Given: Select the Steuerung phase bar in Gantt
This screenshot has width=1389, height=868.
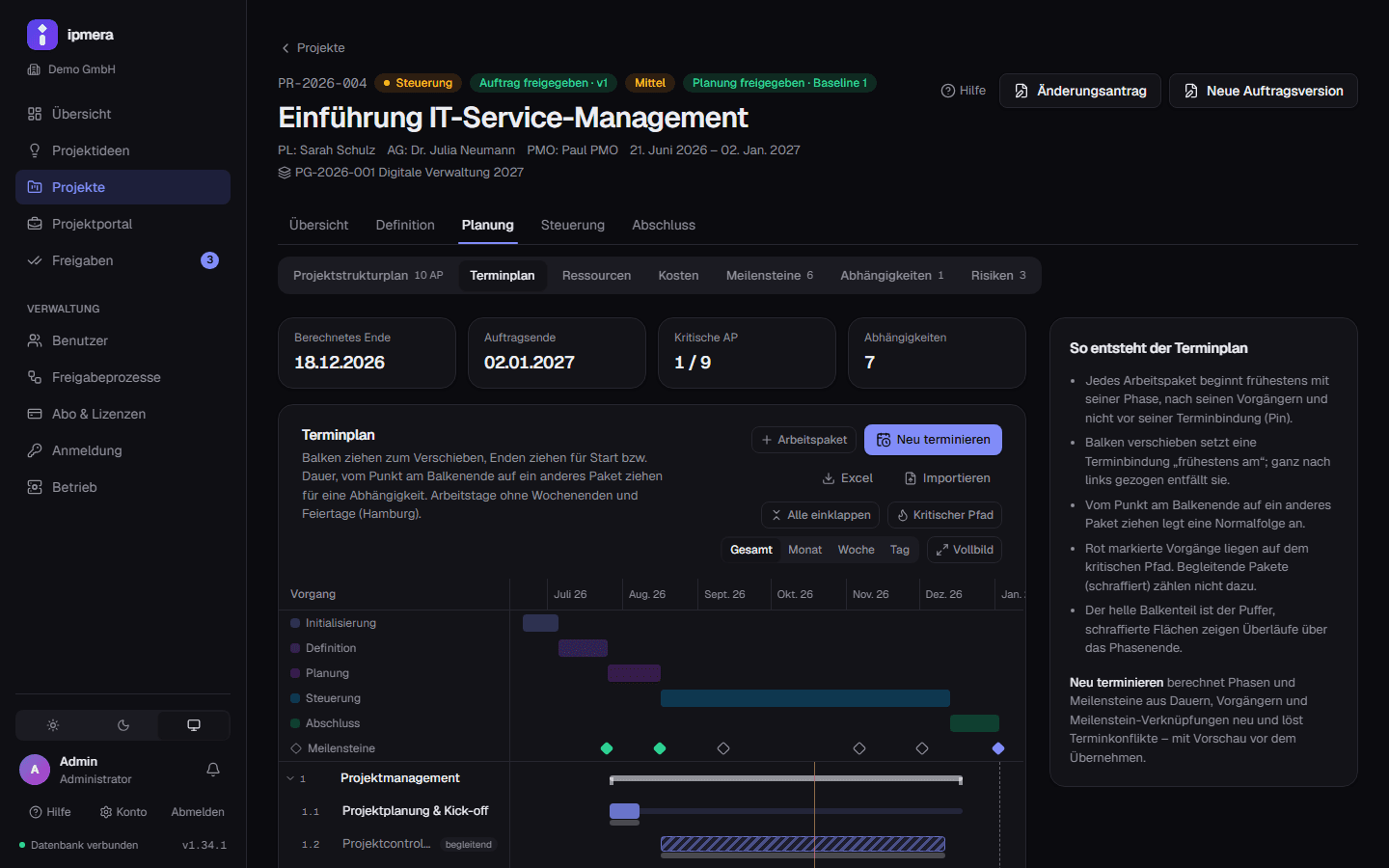Looking at the screenshot, I should coord(805,698).
